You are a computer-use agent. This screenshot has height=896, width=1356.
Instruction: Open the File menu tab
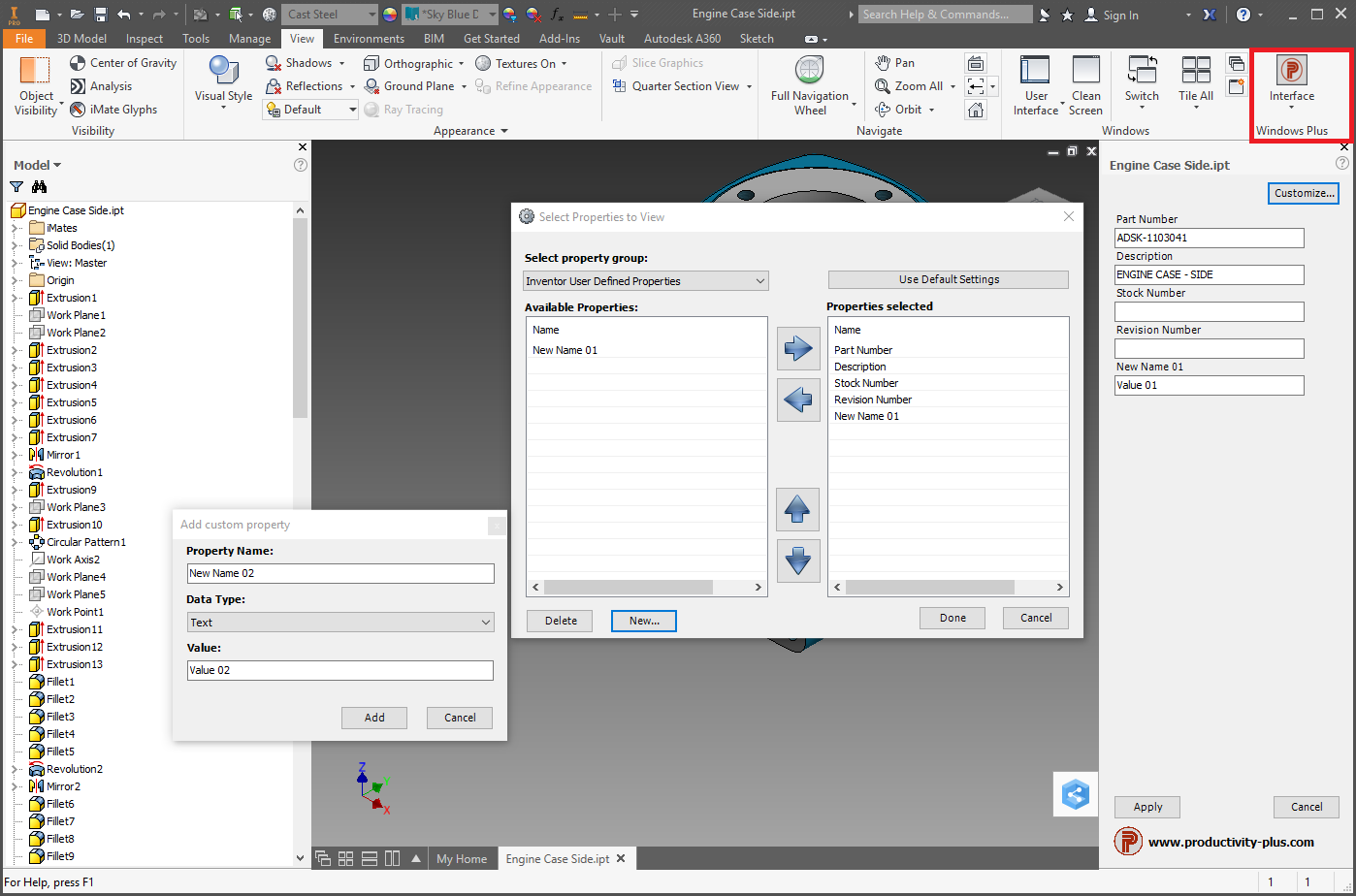pyautogui.click(x=23, y=39)
